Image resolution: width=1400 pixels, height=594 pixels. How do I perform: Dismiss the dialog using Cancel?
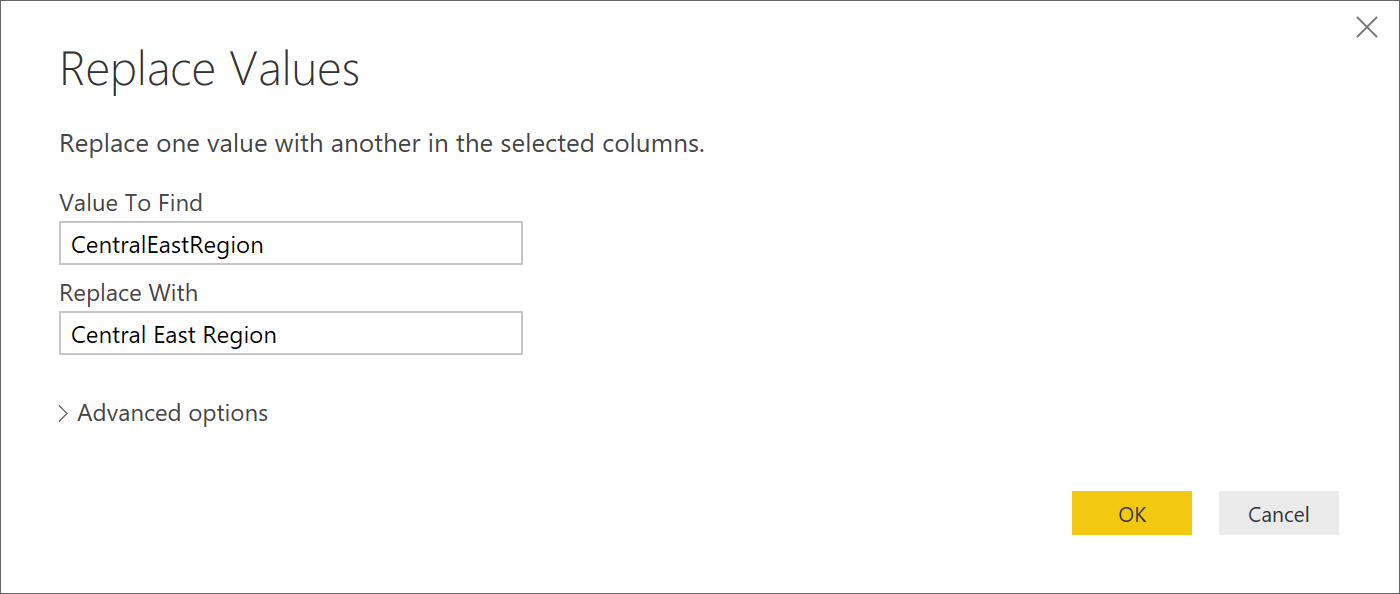coord(1278,513)
